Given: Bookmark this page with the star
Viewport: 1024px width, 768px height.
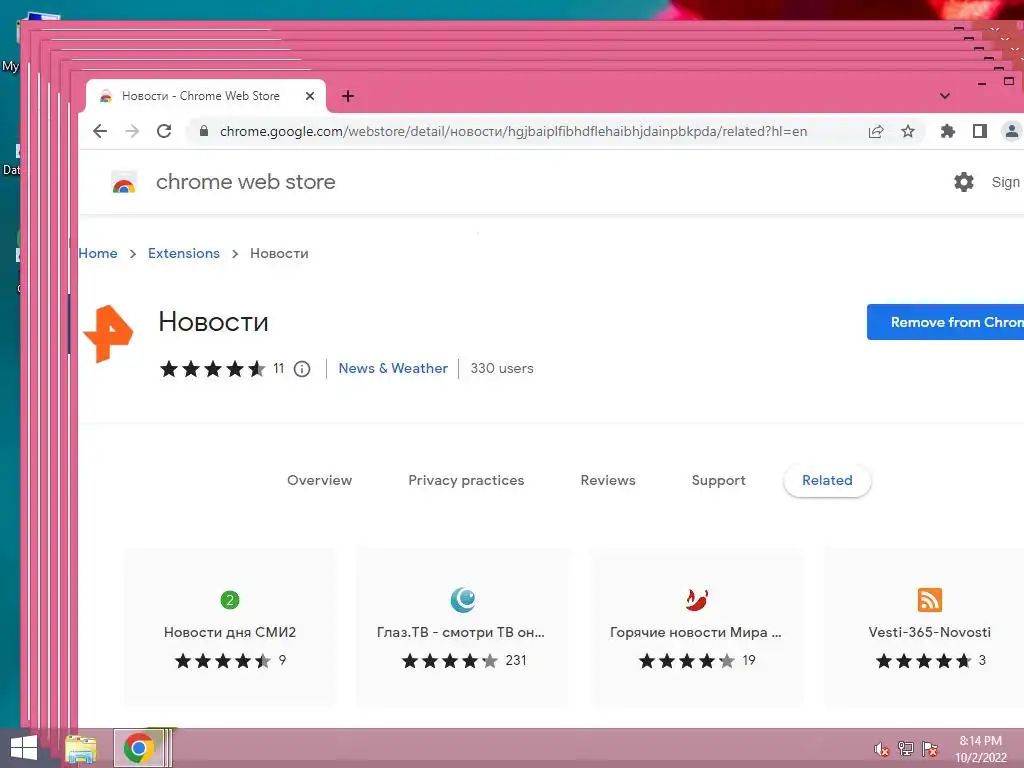Looking at the screenshot, I should [908, 131].
